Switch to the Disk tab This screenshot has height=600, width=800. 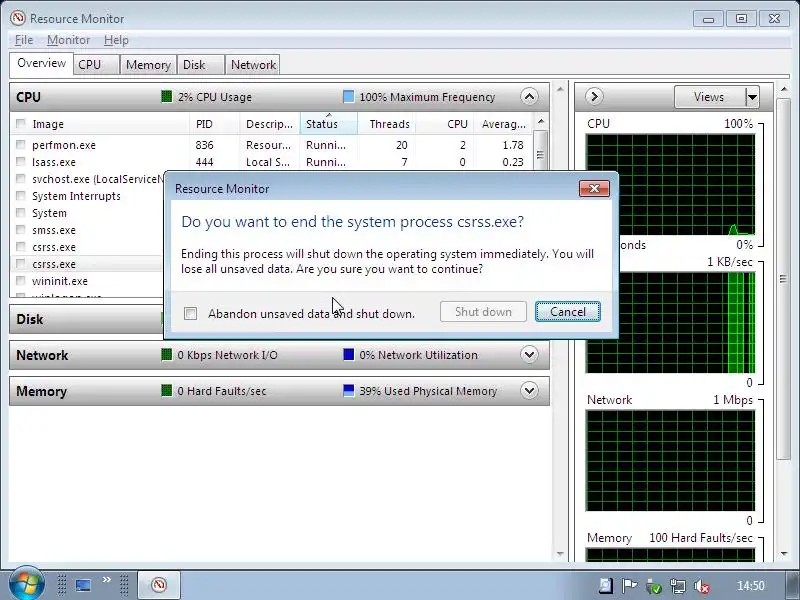tap(201, 65)
